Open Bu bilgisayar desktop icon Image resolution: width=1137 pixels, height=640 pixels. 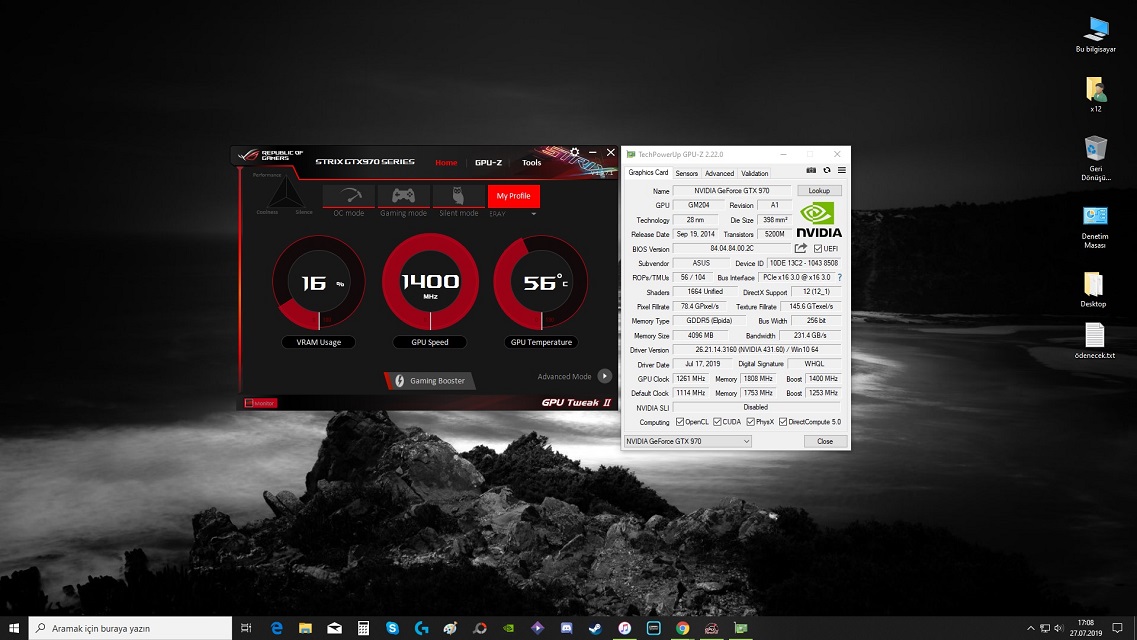point(1096,35)
